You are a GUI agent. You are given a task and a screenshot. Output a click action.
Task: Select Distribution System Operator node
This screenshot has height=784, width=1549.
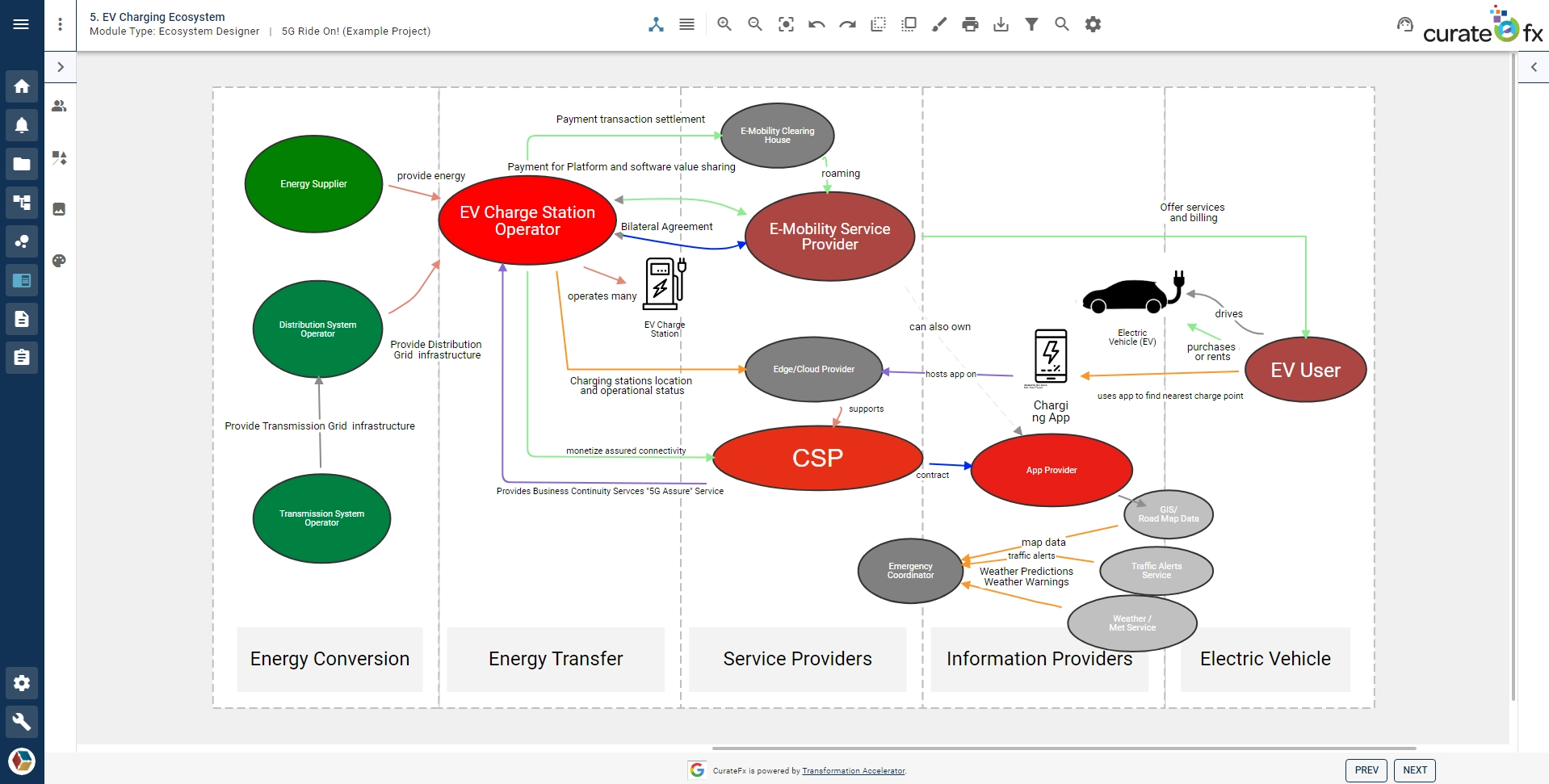pyautogui.click(x=317, y=329)
